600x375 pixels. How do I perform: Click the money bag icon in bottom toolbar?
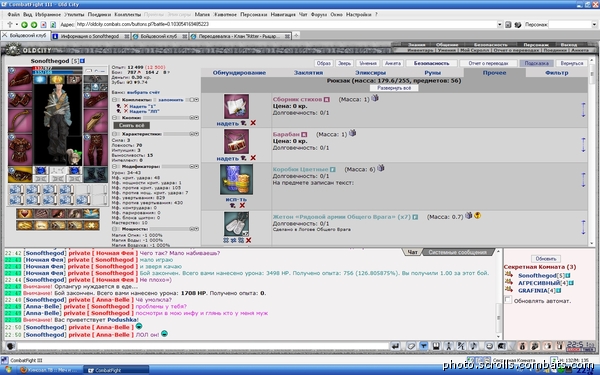tap(522, 346)
